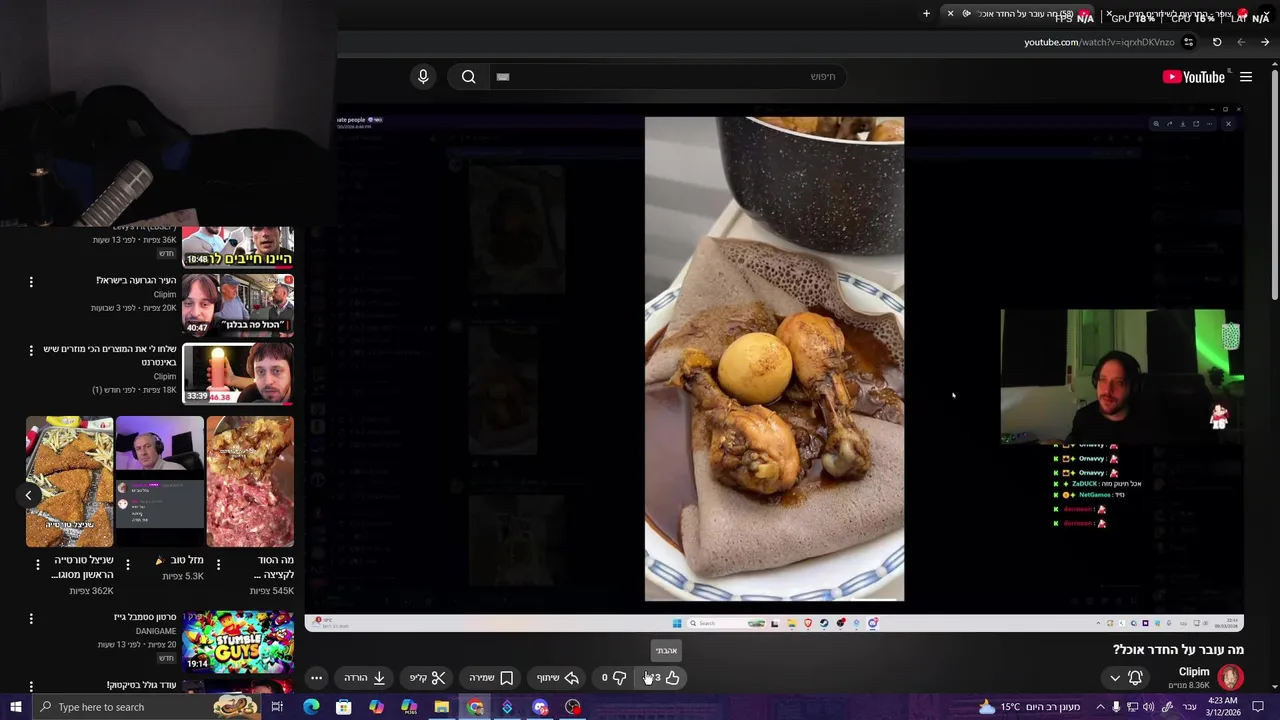Viewport: 1280px width, 720px height.
Task: Click the Shorts carousel previous arrow
Action: (x=28, y=495)
